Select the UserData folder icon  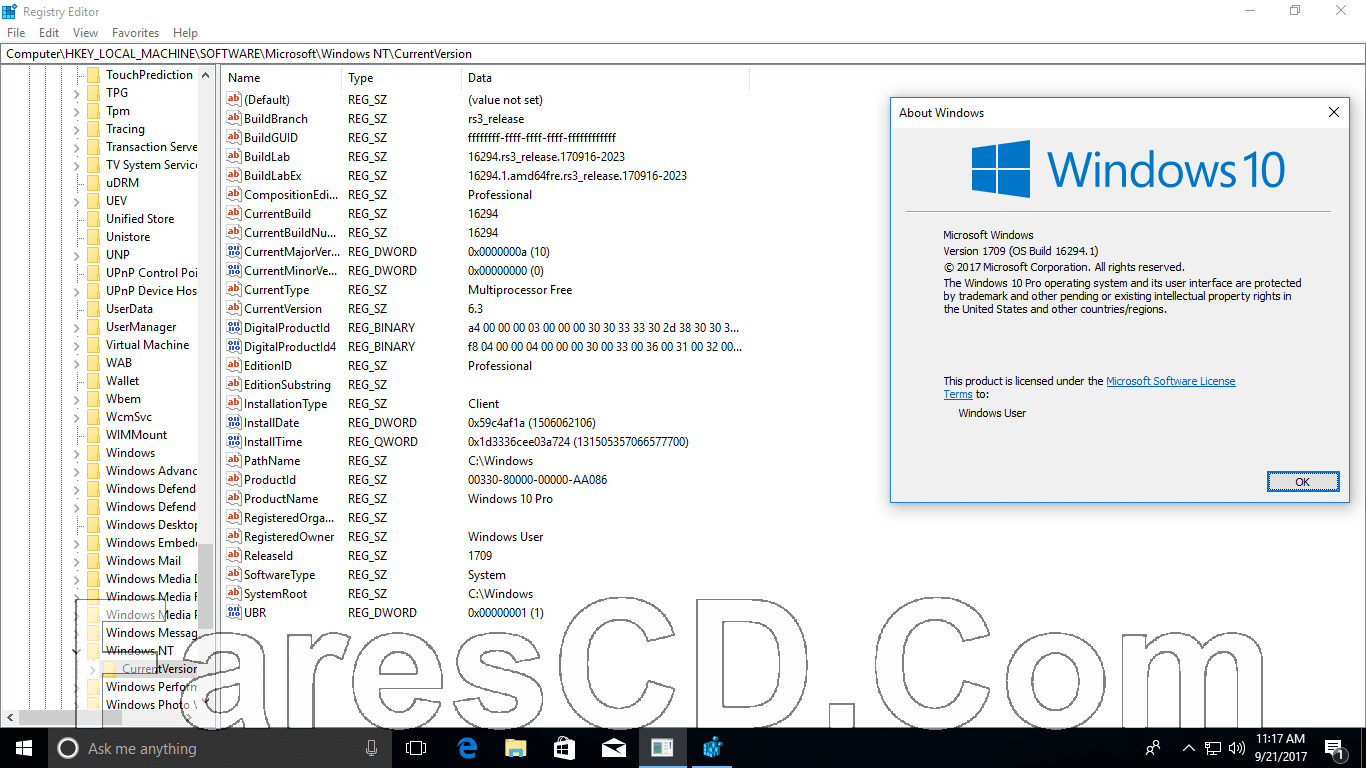(x=93, y=309)
